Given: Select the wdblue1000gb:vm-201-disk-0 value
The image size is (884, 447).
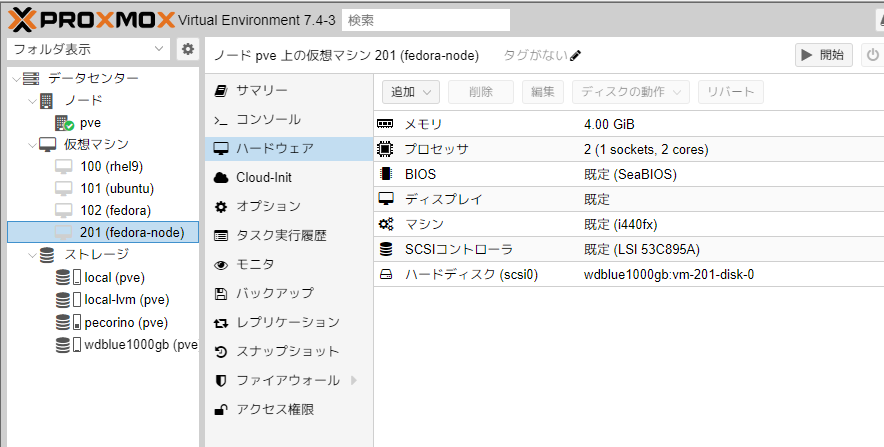Looking at the screenshot, I should [669, 275].
